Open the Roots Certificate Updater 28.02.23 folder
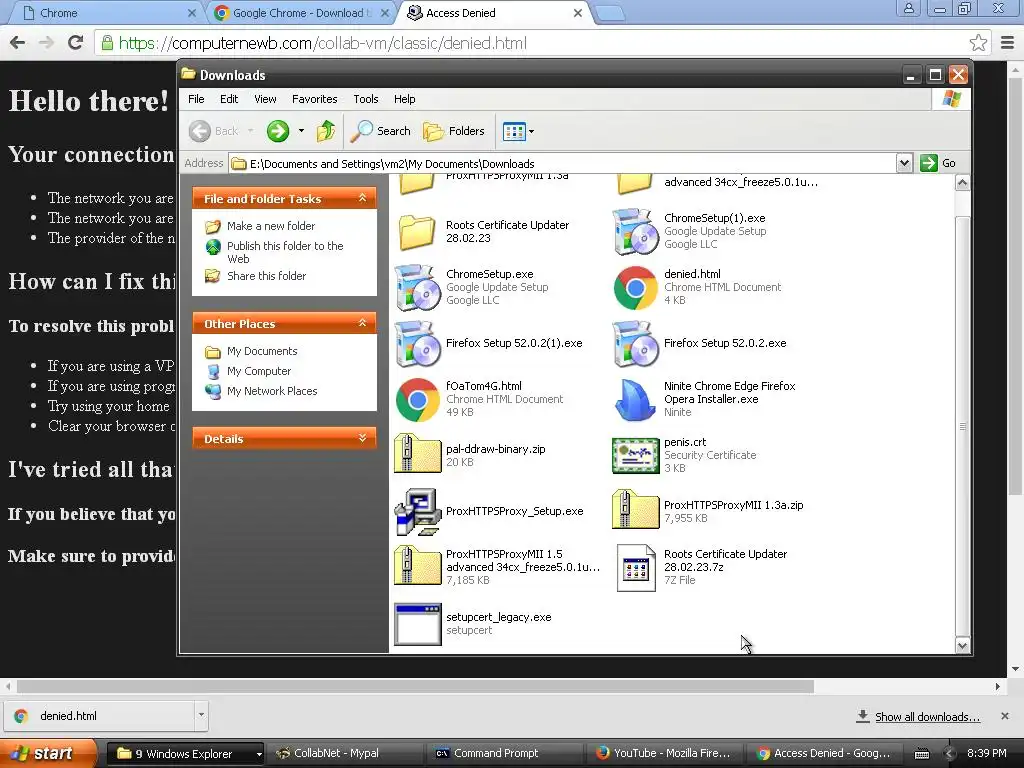The image size is (1024, 768). click(417, 232)
